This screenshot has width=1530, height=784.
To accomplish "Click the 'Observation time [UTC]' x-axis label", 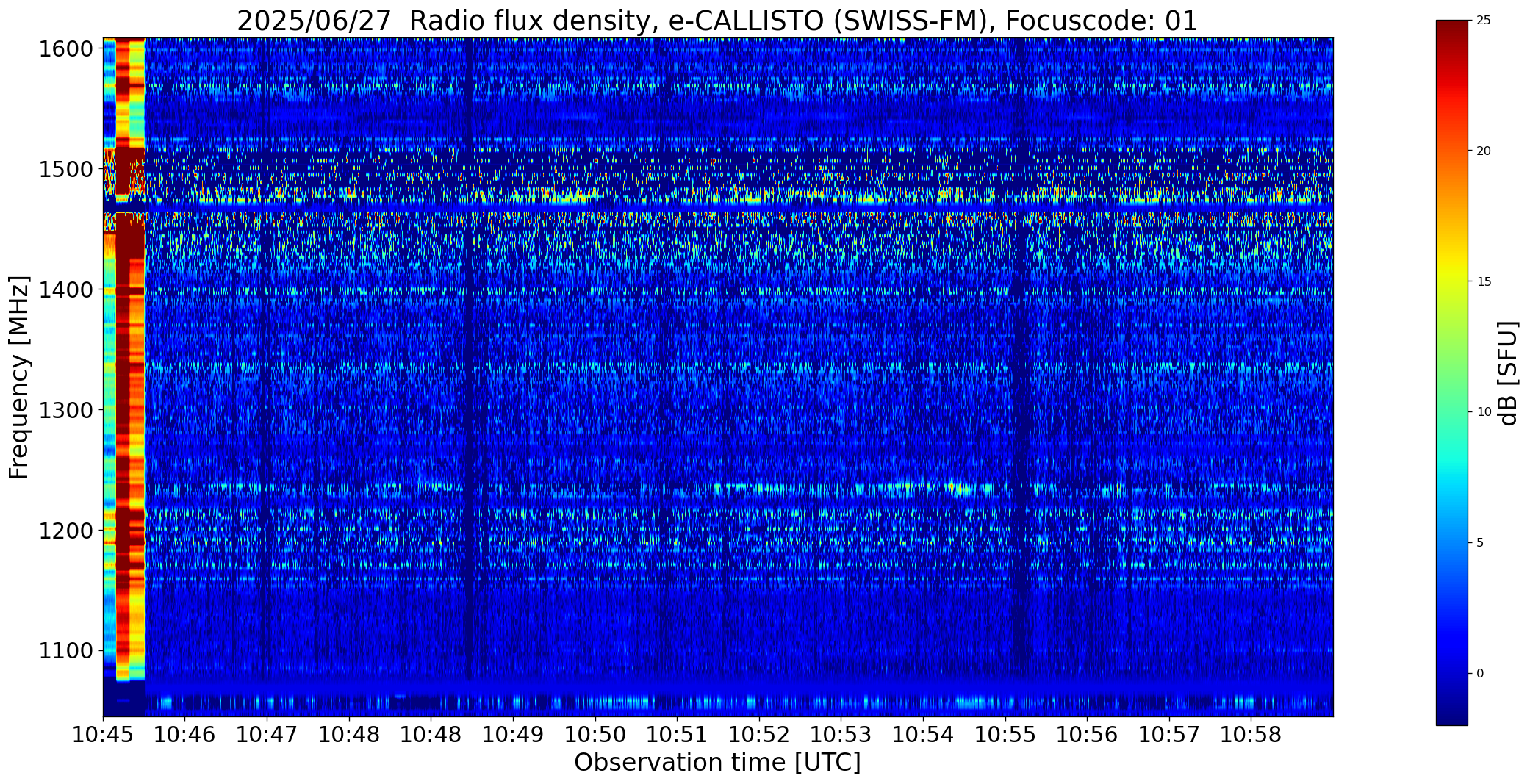I will pyautogui.click(x=717, y=763).
